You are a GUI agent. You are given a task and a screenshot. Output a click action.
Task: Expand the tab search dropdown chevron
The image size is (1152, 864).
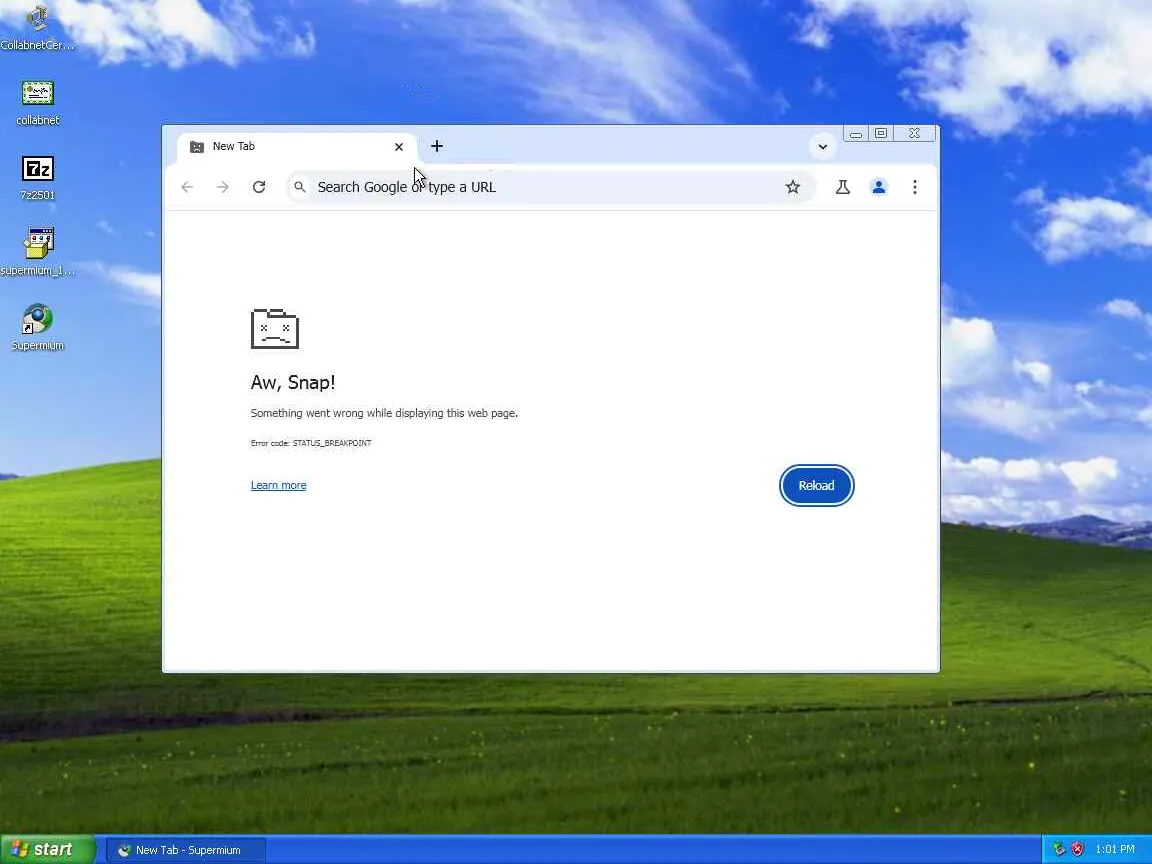click(823, 146)
